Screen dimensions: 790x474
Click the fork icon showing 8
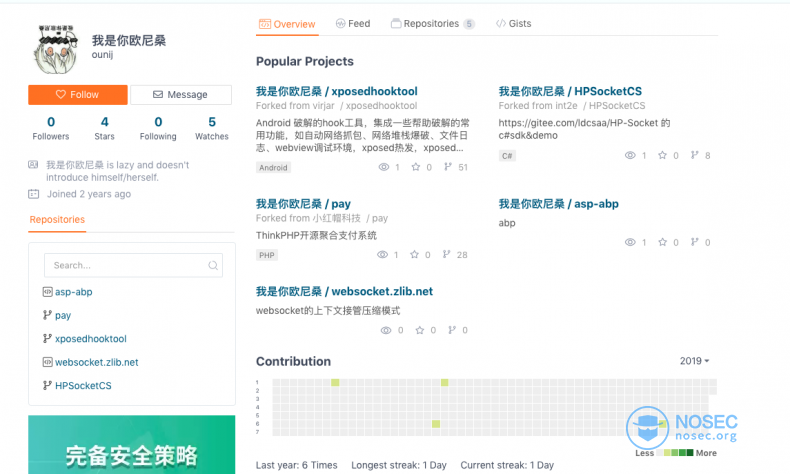[x=694, y=155]
